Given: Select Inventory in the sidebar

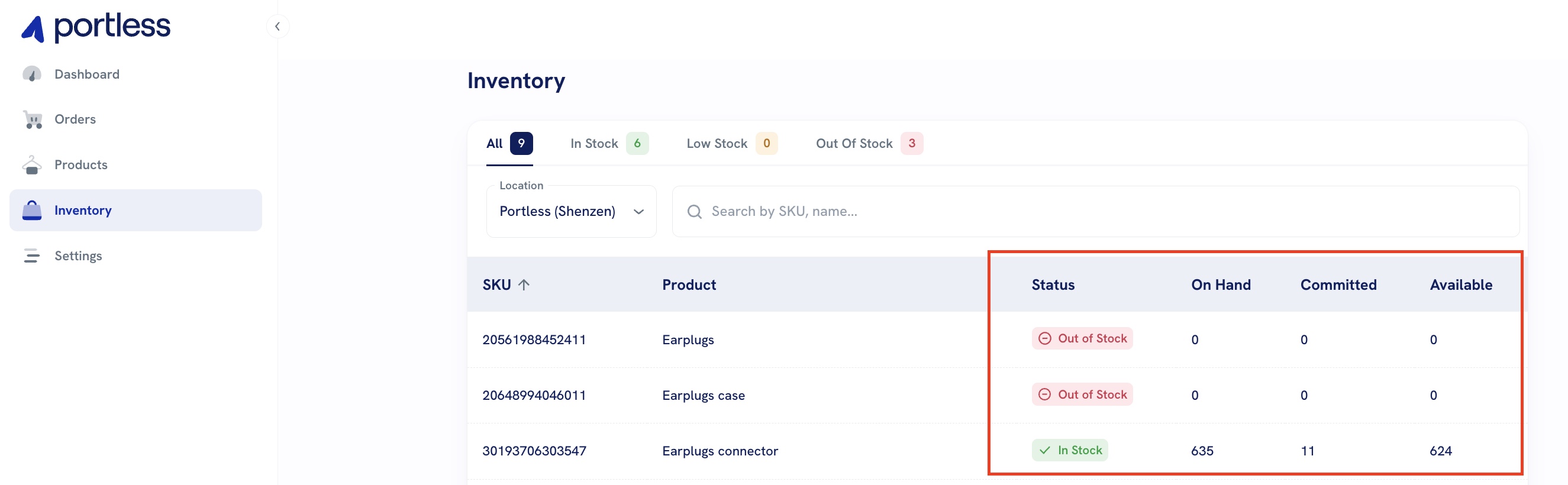Looking at the screenshot, I should click(x=135, y=210).
